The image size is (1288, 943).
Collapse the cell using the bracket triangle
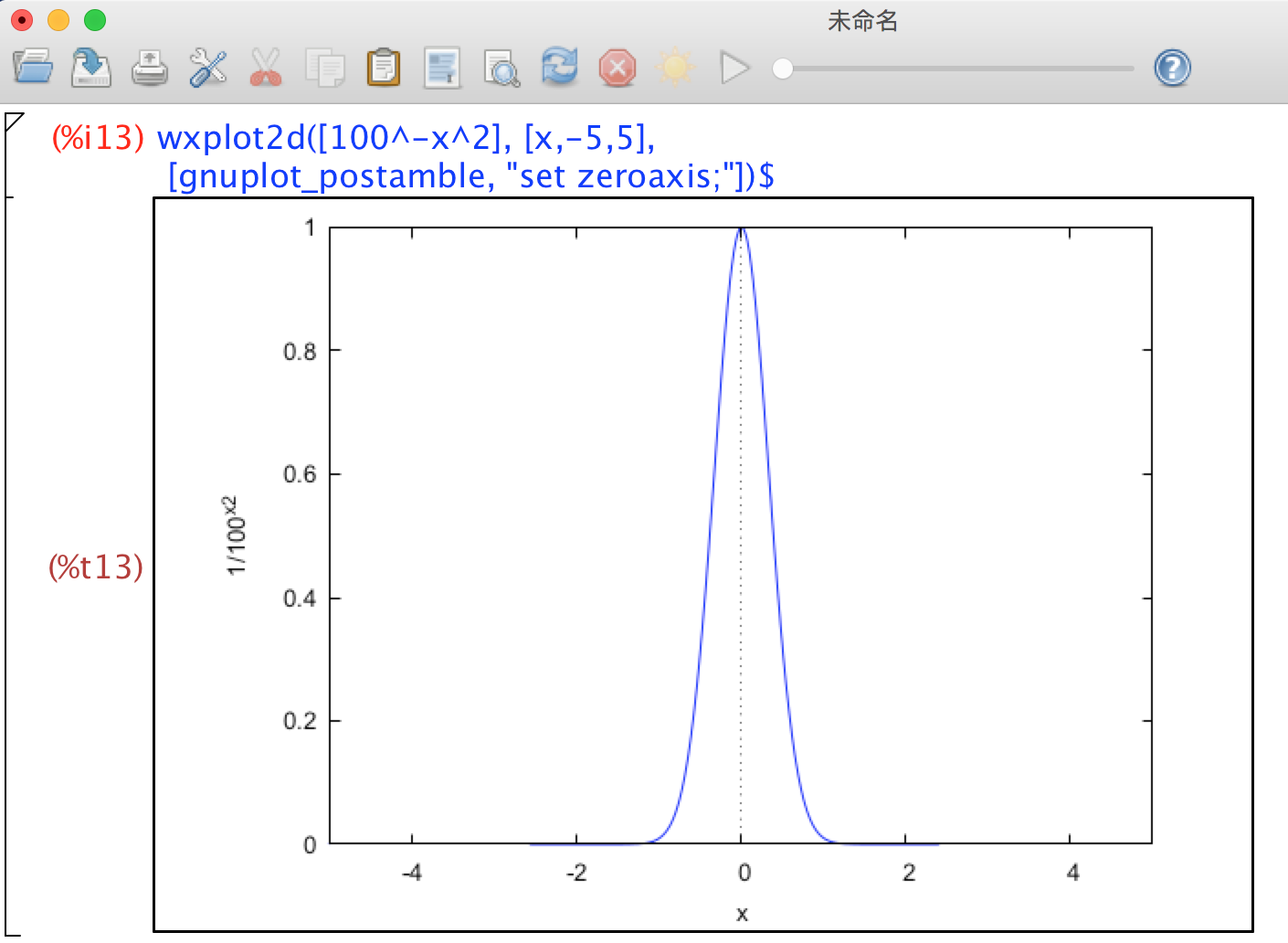tap(14, 122)
